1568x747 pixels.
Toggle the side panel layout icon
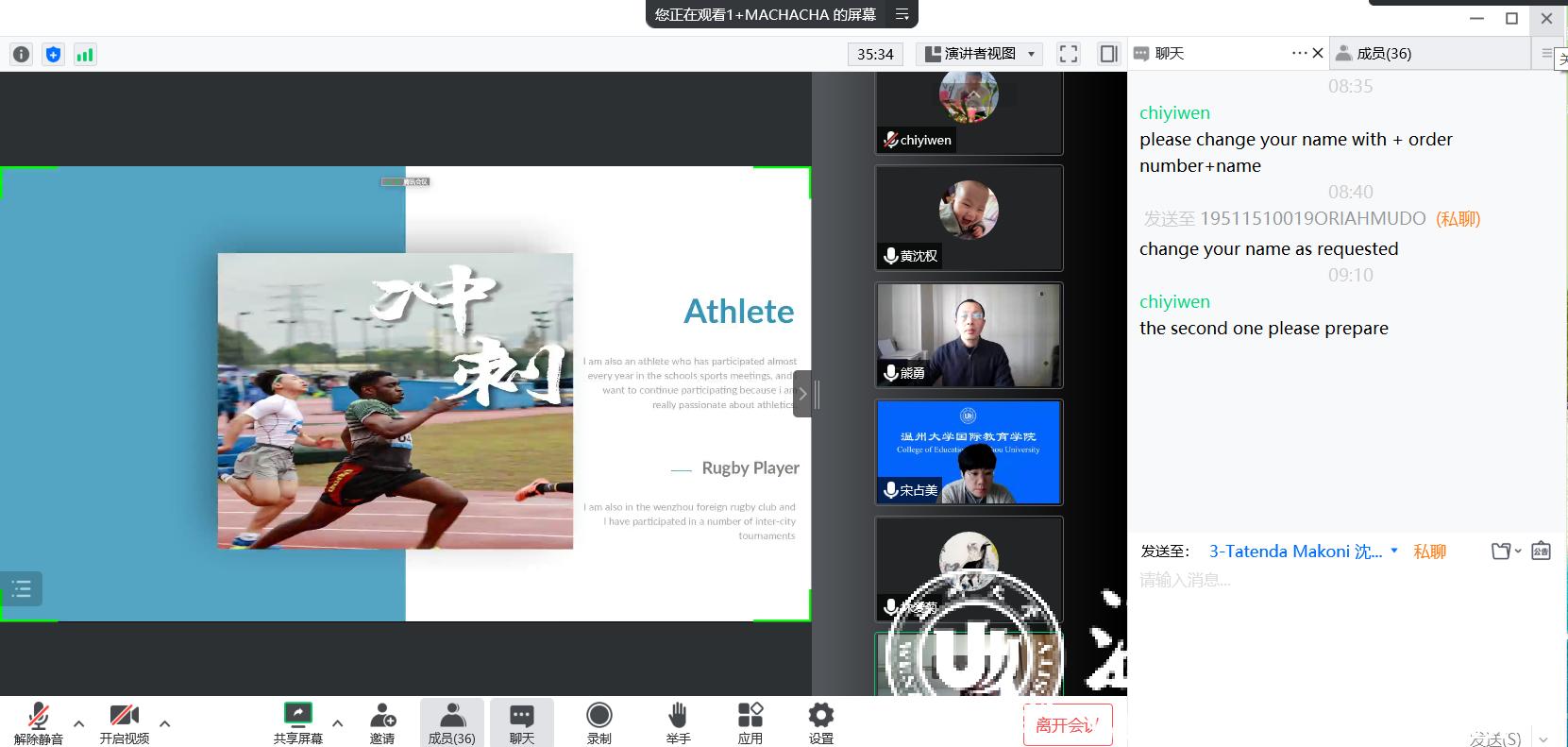(x=1109, y=54)
